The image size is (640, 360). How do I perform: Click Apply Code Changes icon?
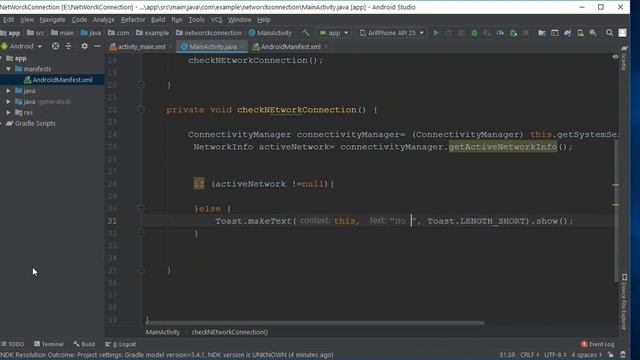point(461,33)
